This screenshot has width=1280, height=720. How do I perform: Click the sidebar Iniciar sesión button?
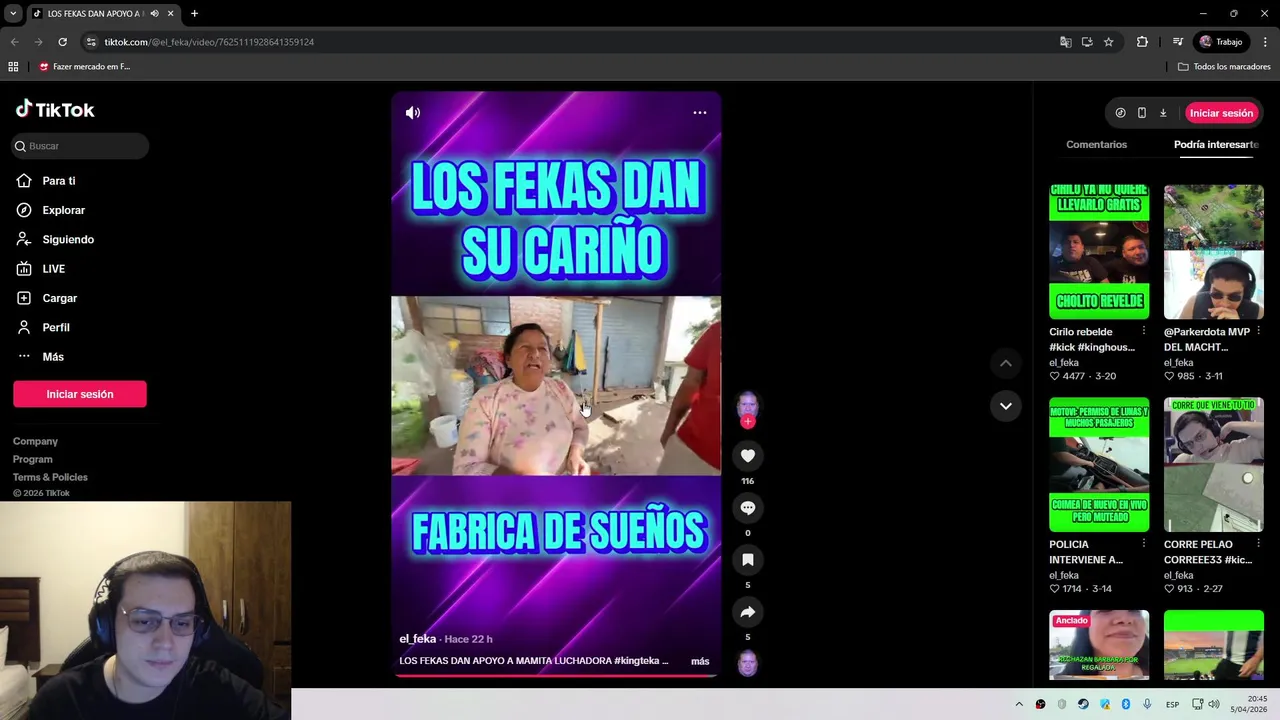pyautogui.click(x=80, y=394)
